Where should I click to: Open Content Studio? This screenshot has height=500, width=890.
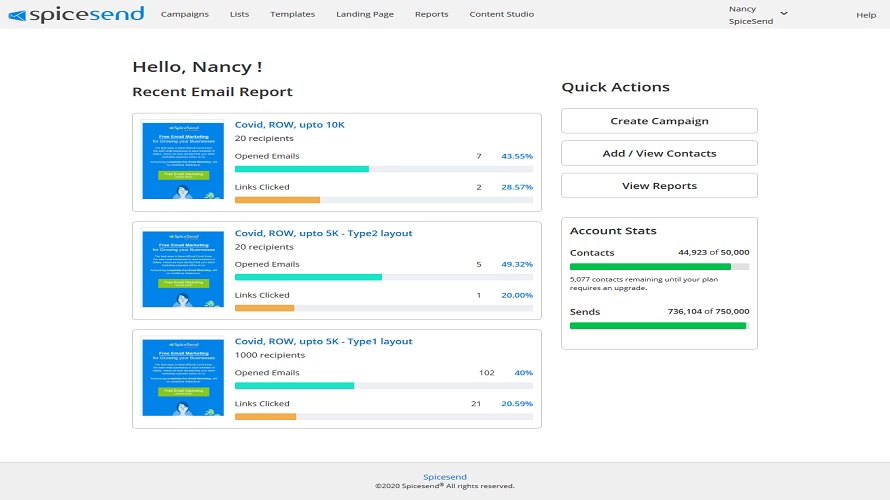pos(502,14)
